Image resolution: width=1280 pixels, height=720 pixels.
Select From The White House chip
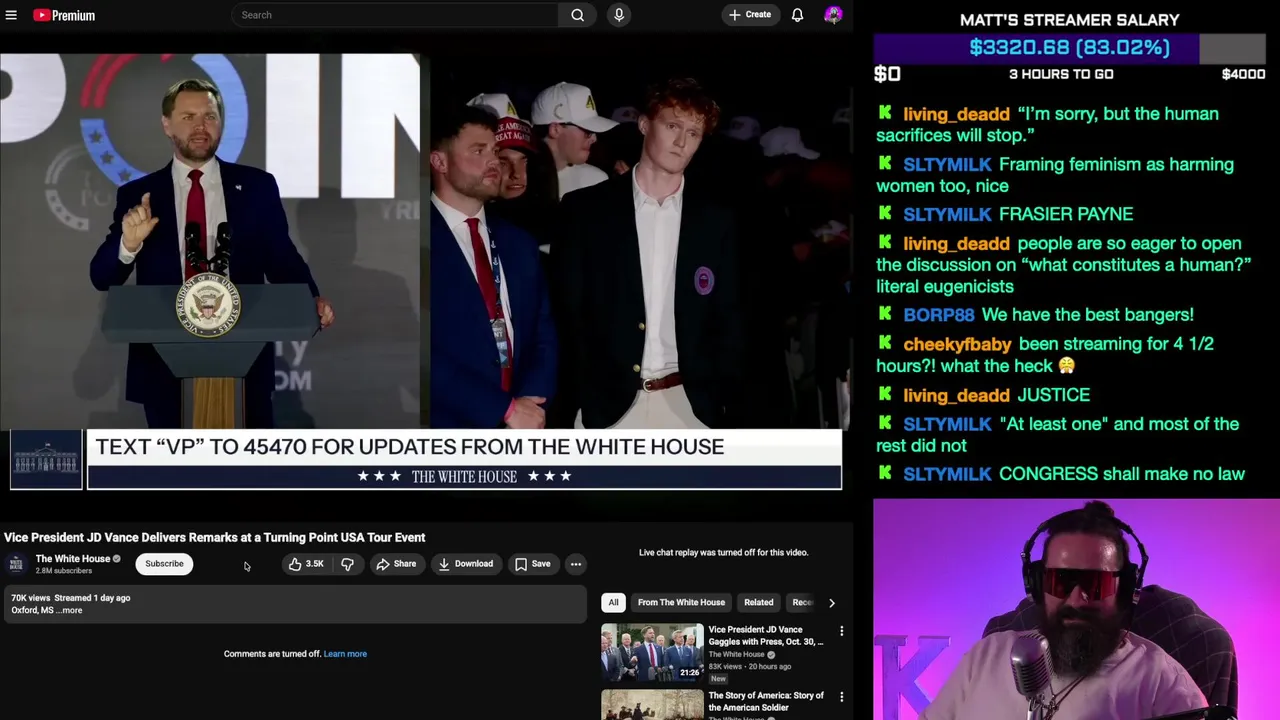pyautogui.click(x=681, y=602)
